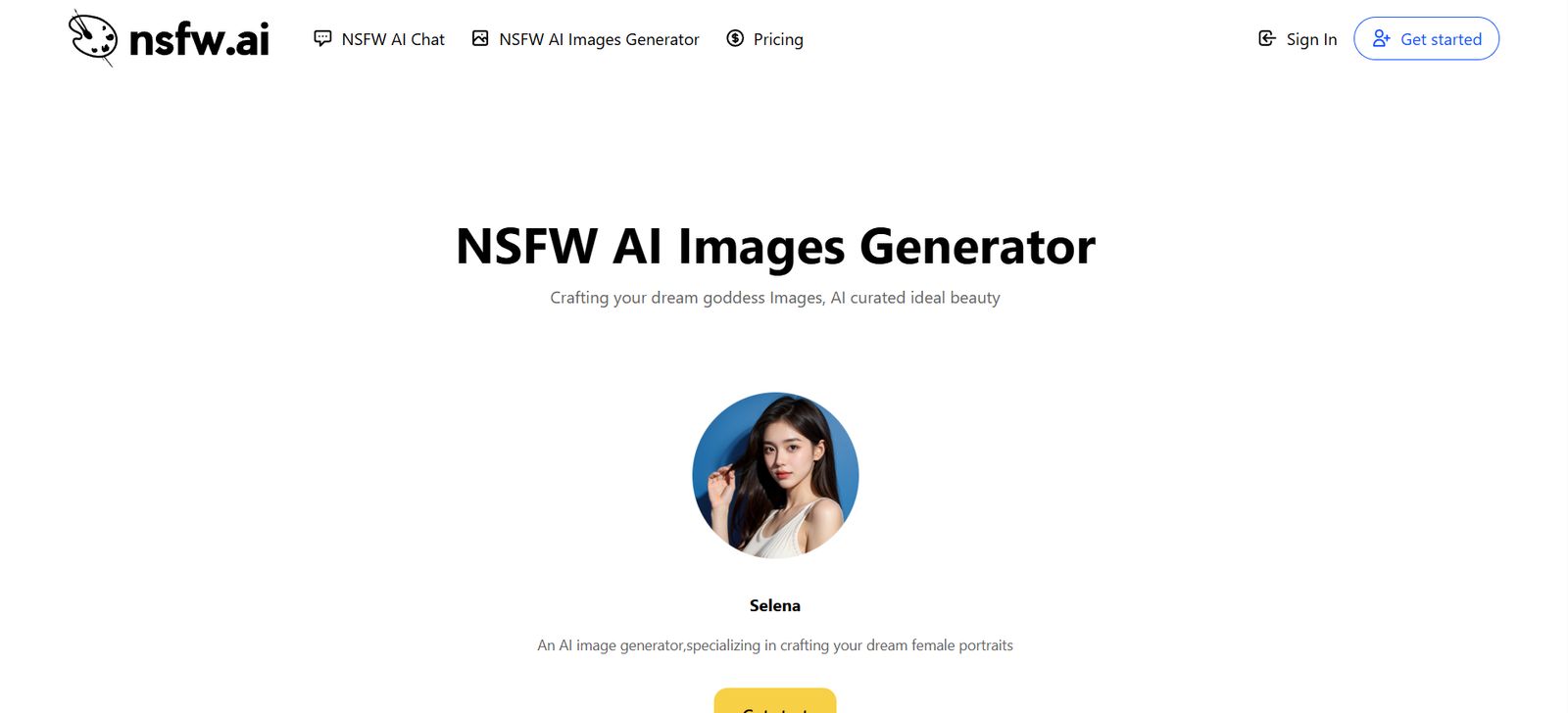1568x713 pixels.
Task: Select the Sign In text link
Action: (1311, 39)
